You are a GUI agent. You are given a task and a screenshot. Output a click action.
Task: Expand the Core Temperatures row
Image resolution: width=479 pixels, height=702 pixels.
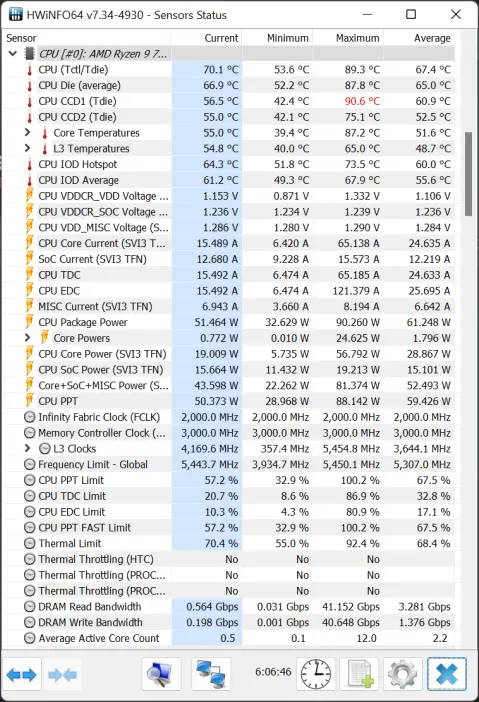point(27,133)
